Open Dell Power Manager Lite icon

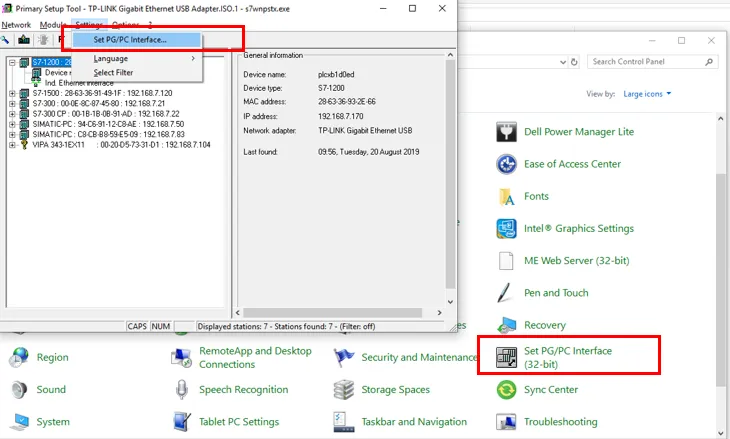(x=506, y=132)
